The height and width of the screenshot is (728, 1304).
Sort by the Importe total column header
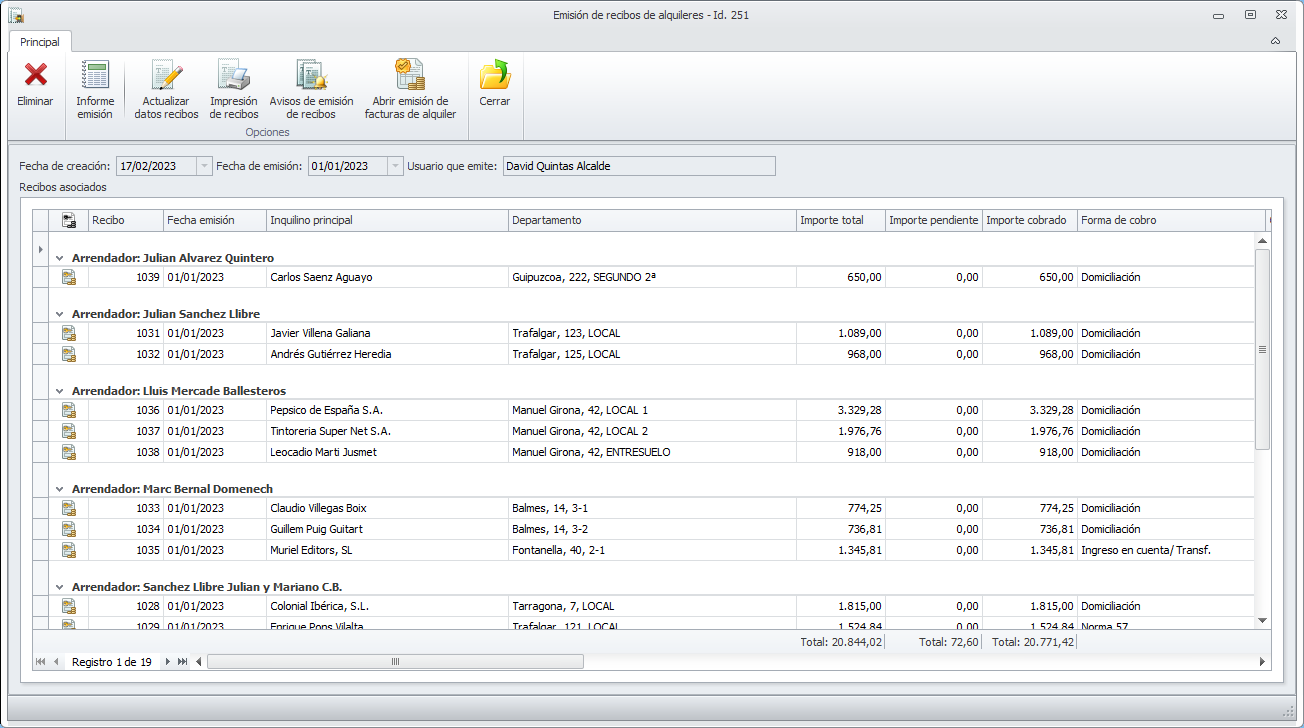coord(839,220)
